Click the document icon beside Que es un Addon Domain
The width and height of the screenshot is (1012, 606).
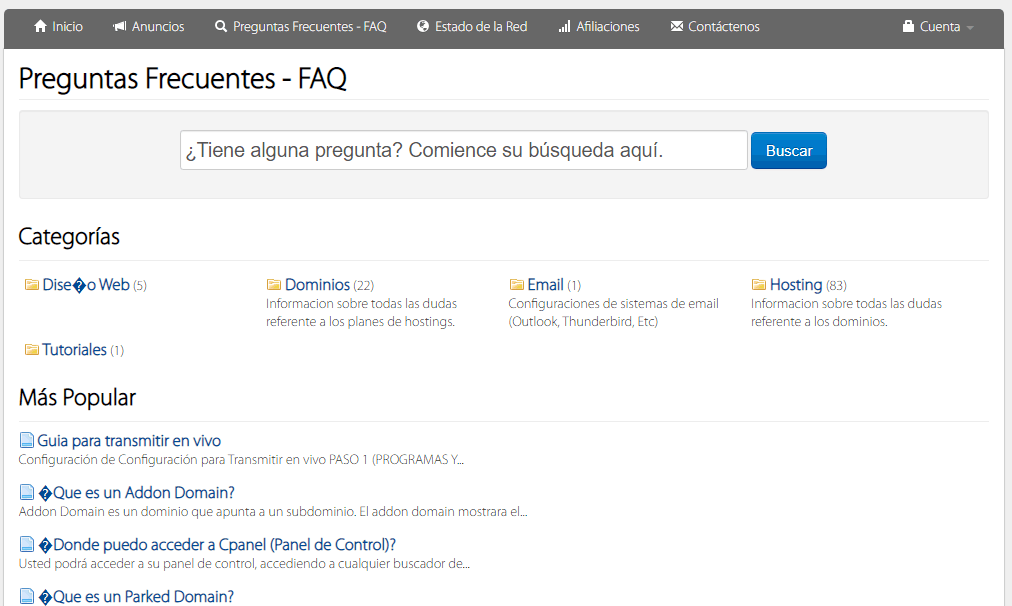(26, 492)
